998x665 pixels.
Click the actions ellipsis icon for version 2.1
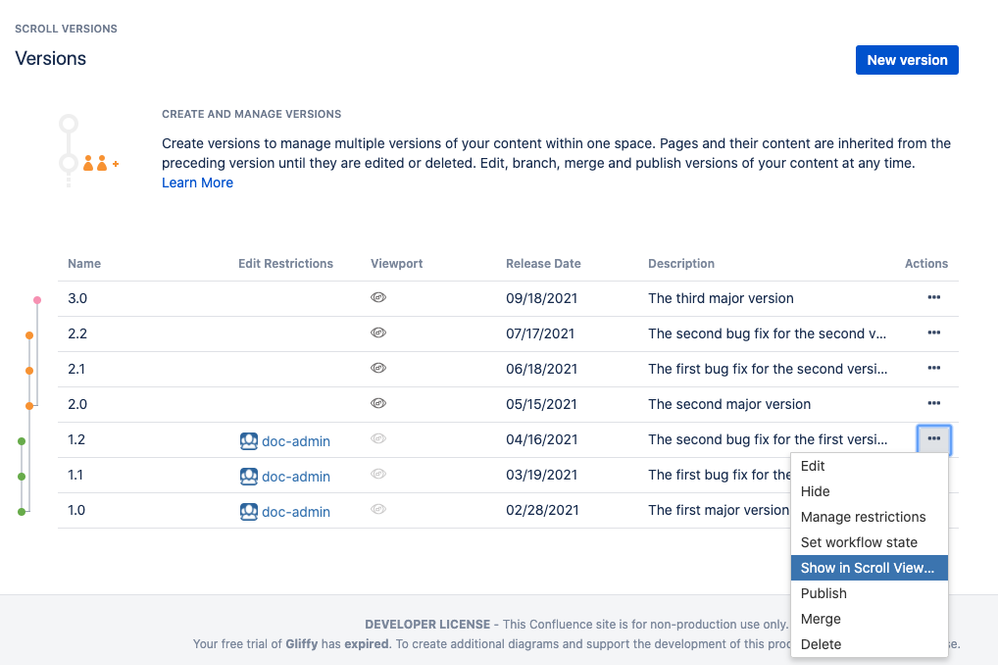pos(933,369)
